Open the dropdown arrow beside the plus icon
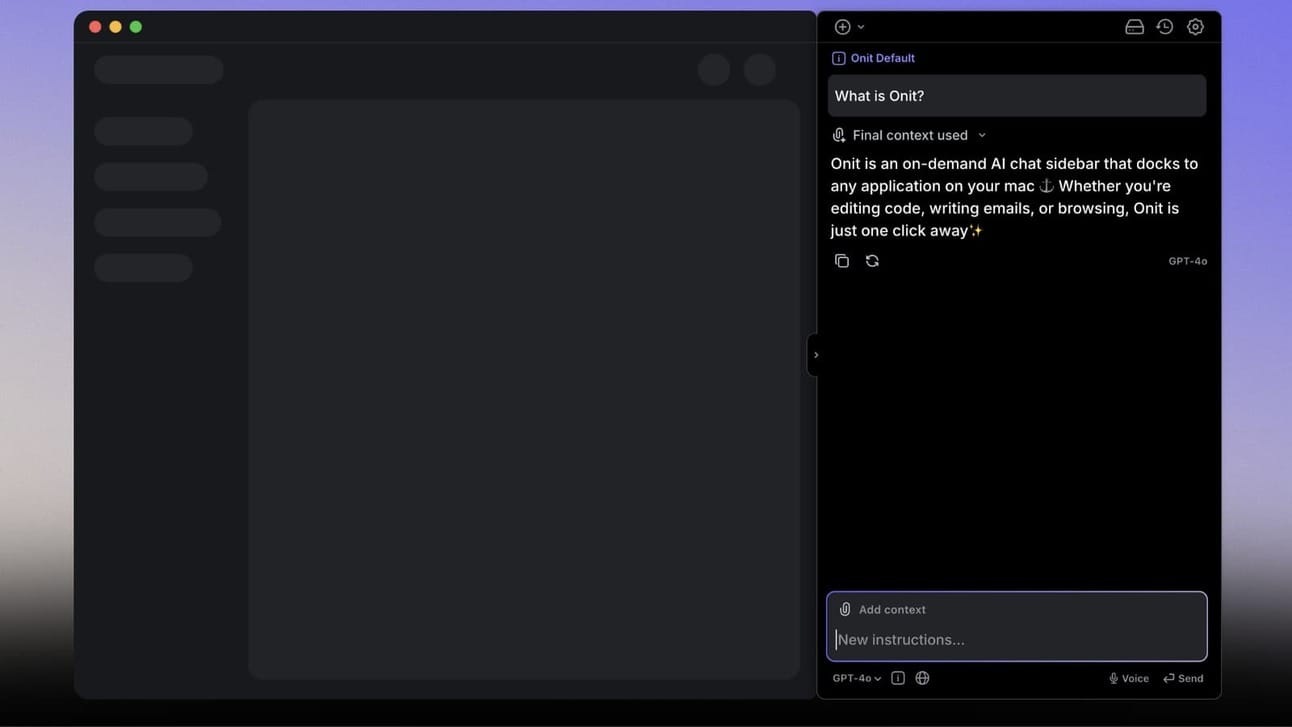The width and height of the screenshot is (1292, 727). (x=861, y=27)
